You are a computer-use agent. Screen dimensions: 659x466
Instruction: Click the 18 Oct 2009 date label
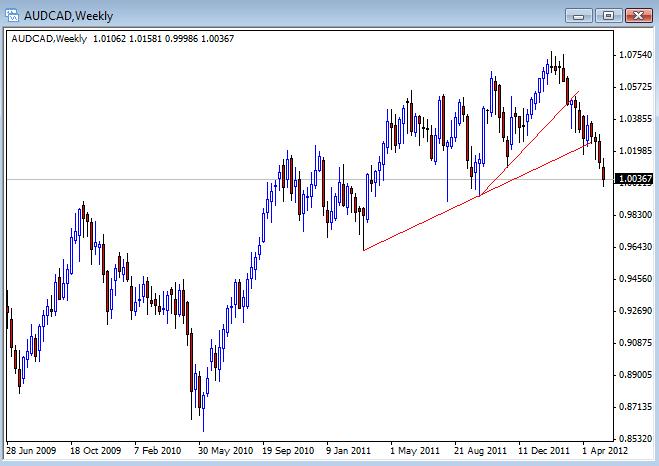tap(95, 451)
